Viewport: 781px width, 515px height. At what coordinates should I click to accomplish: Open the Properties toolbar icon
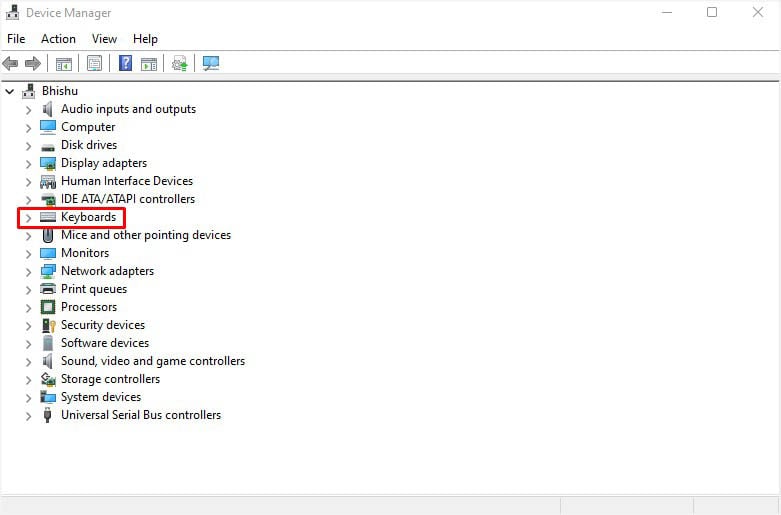tap(94, 63)
